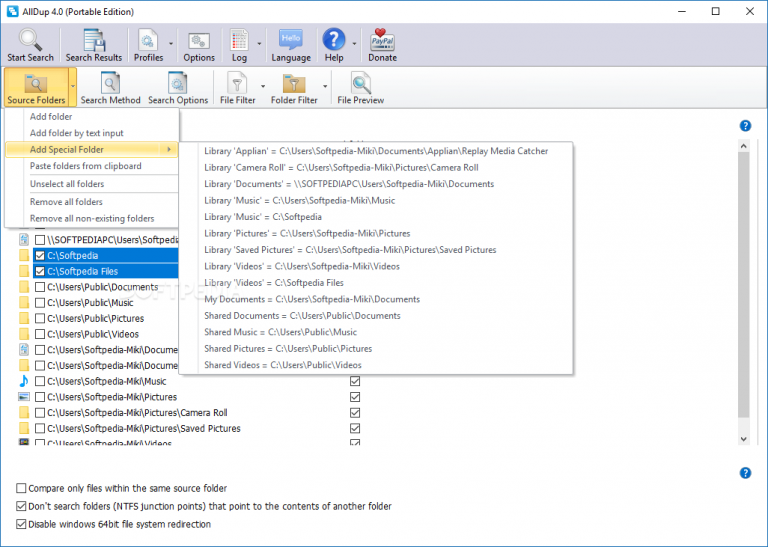Toggle subfolder checkbox on Saved Pictures row

(x=355, y=428)
